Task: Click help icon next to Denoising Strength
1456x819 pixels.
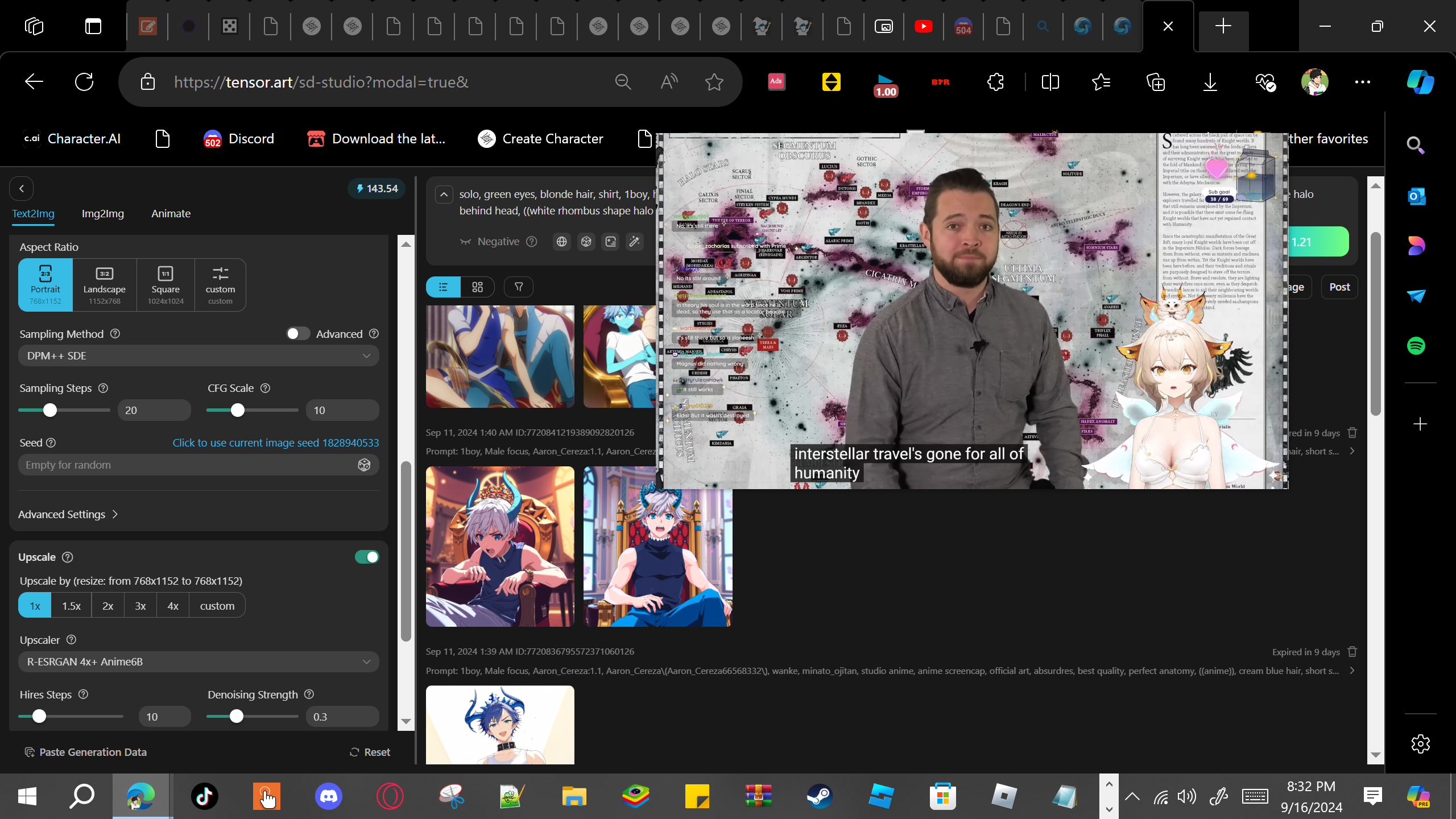Action: [x=309, y=694]
